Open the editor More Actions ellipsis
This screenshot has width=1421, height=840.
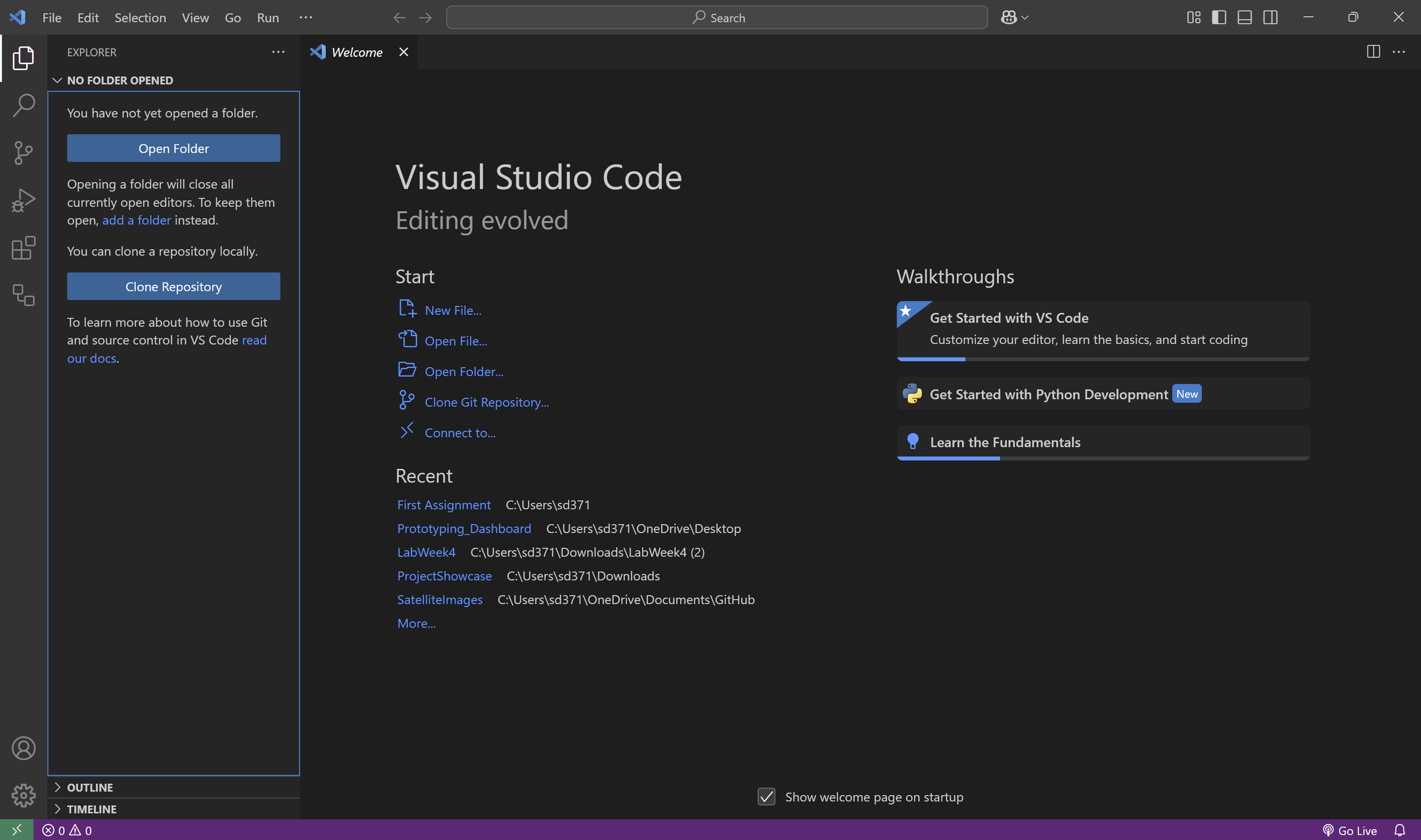point(1399,52)
